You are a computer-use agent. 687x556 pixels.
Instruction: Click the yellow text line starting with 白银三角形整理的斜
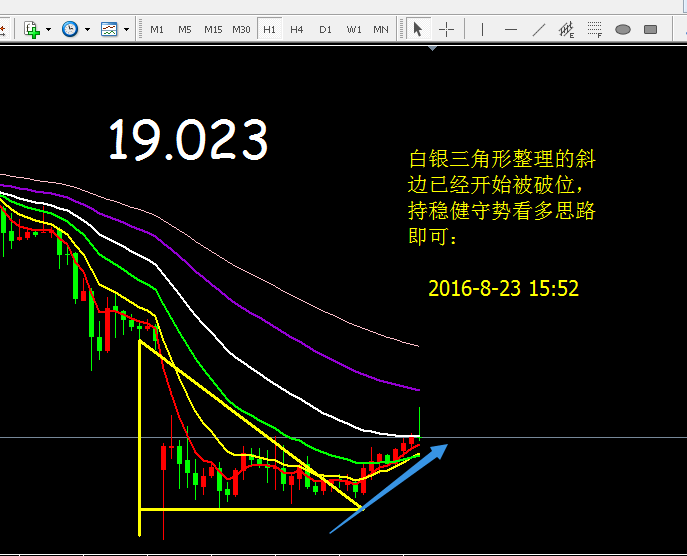tap(502, 159)
